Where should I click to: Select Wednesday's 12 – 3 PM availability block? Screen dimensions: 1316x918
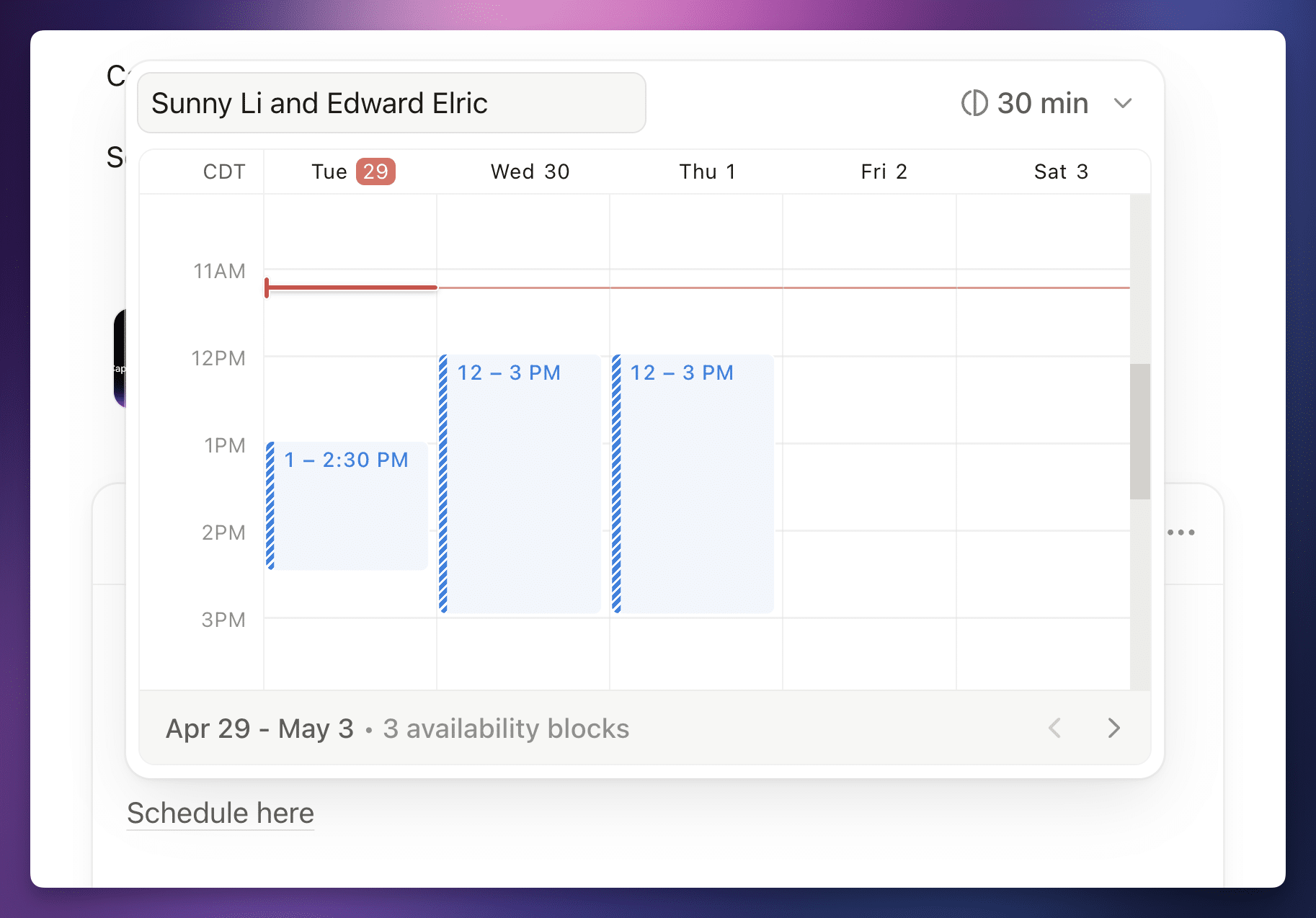520,483
